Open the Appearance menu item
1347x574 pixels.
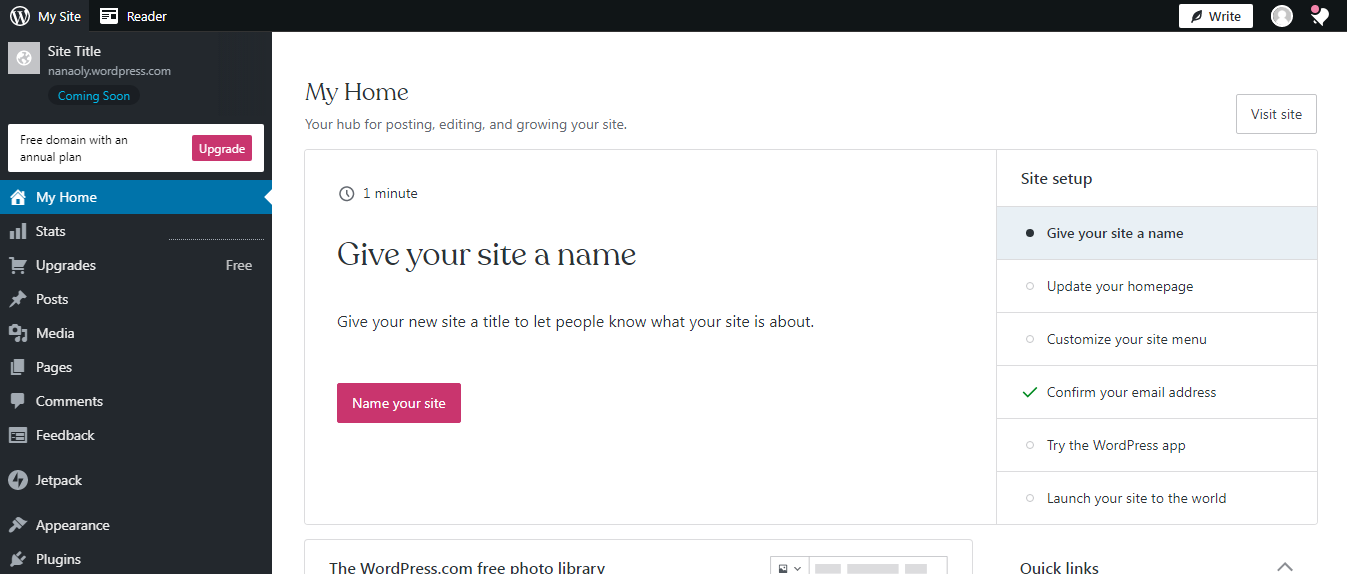click(72, 525)
